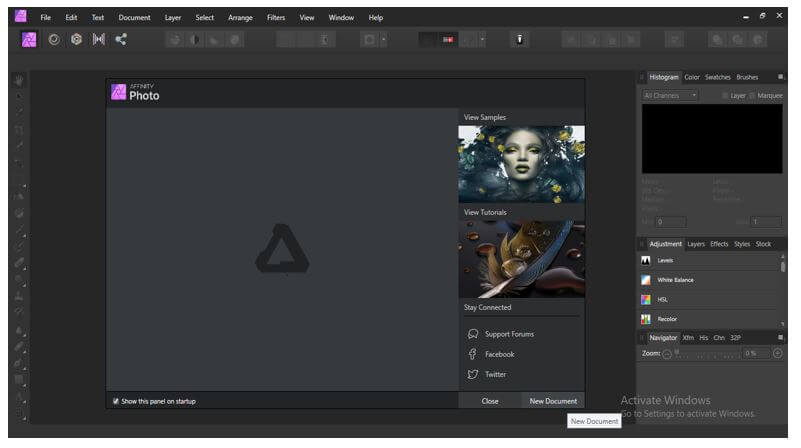Open the Develop Persona icon

pos(76,39)
